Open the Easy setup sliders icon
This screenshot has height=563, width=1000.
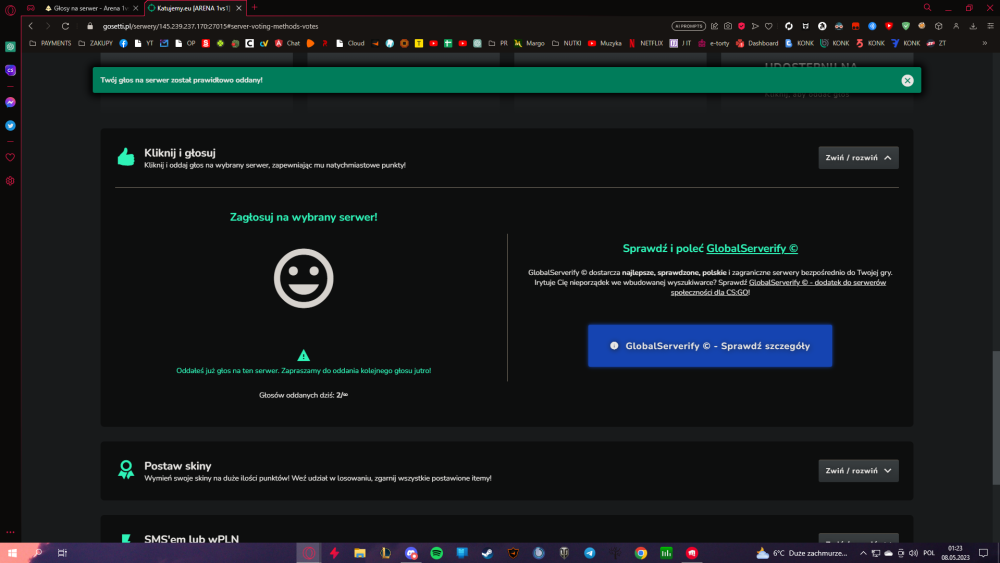pyautogui.click(x=990, y=26)
